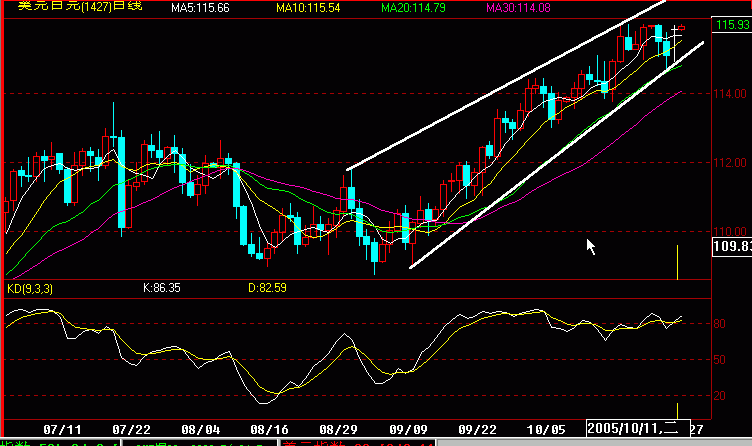Click the MA5:115.66 indicator label
The image size is (752, 446).
tap(200, 8)
